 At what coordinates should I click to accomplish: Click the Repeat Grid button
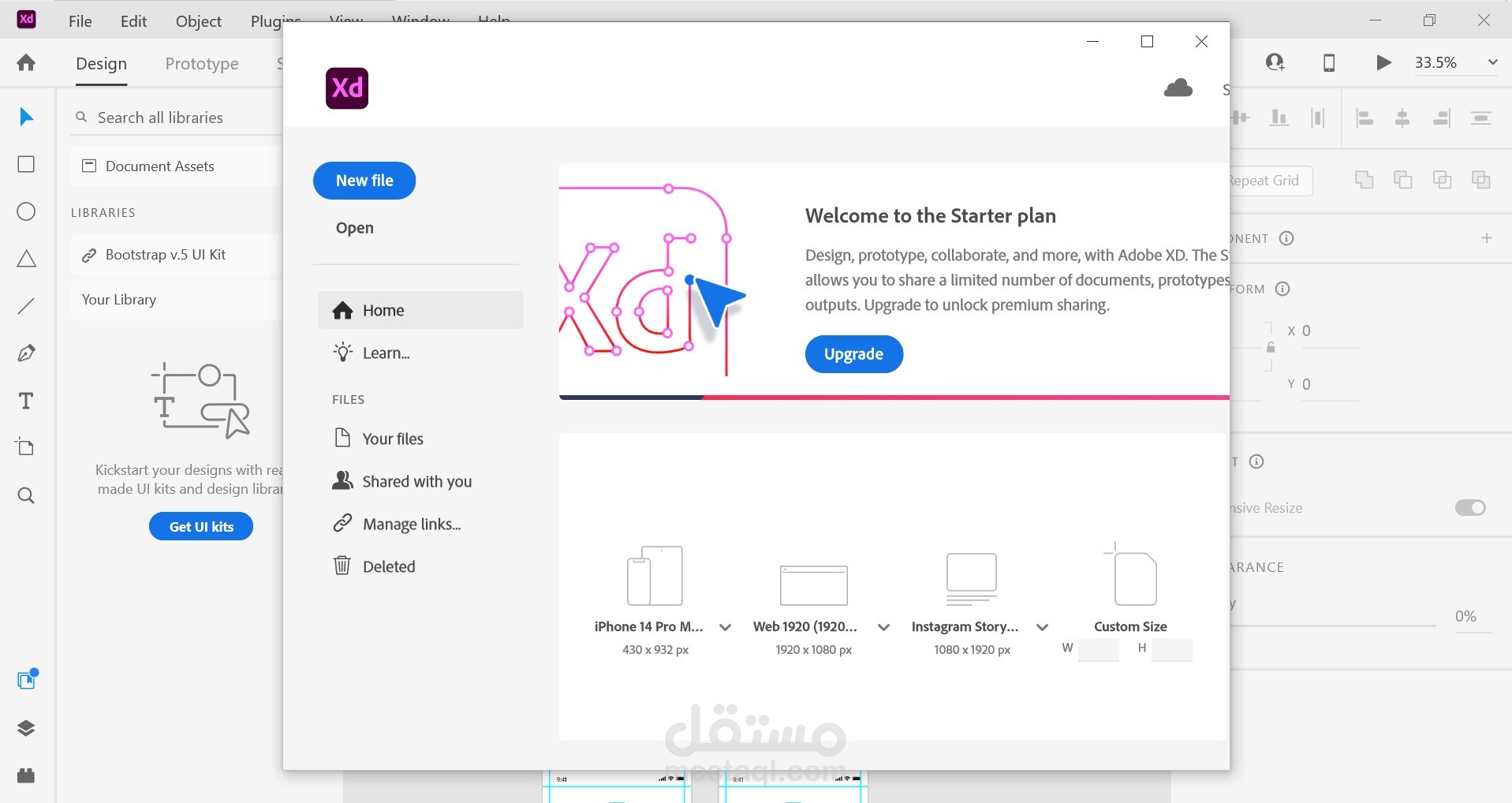point(1270,181)
